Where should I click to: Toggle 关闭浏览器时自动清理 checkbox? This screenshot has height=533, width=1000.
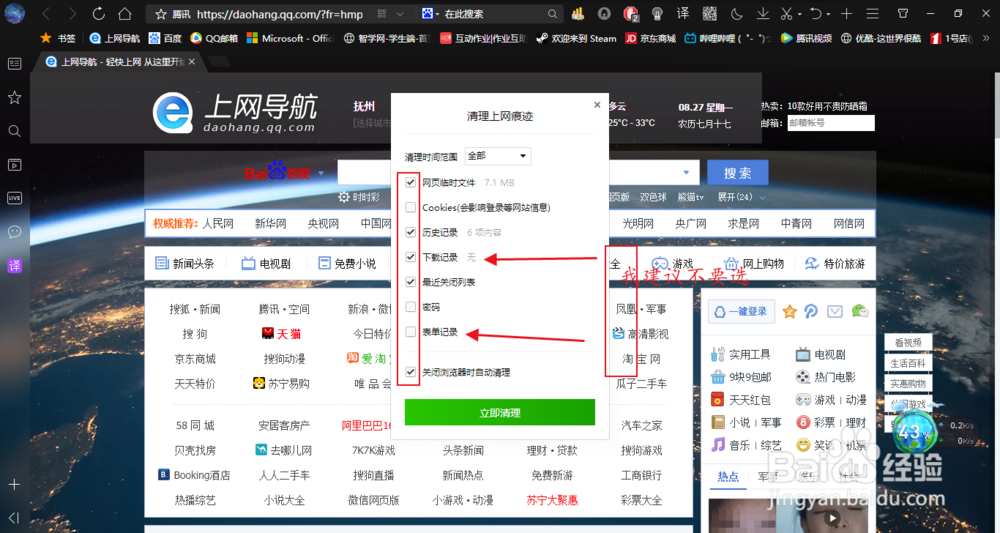click(411, 372)
